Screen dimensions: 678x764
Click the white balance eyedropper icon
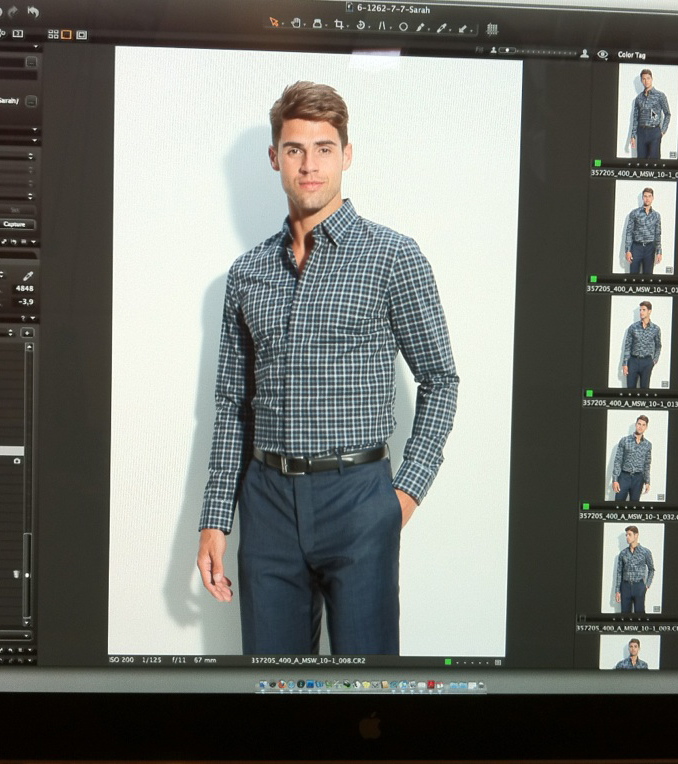[x=28, y=275]
